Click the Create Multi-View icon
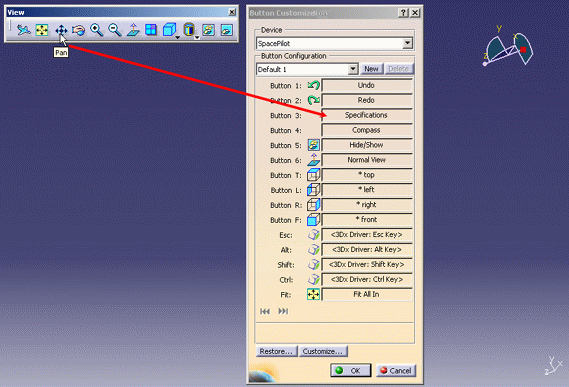 point(151,30)
